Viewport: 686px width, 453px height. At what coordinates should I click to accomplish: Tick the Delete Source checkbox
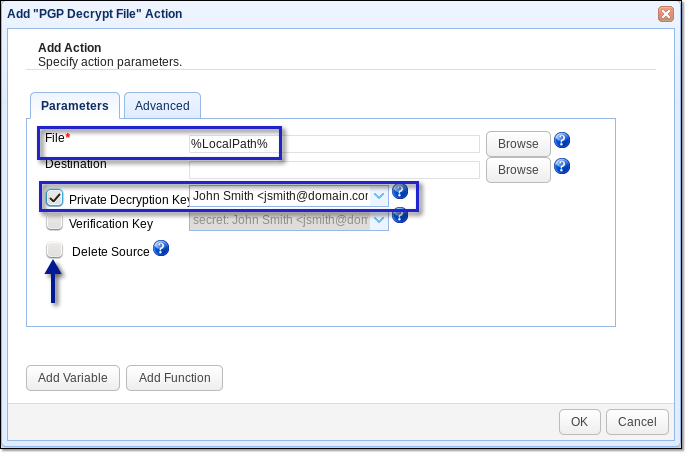click(55, 250)
